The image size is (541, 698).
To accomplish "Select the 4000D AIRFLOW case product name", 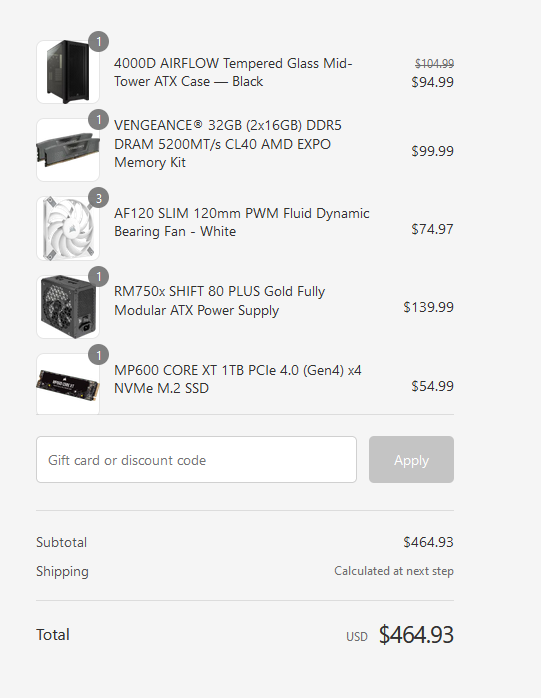I will tap(233, 72).
